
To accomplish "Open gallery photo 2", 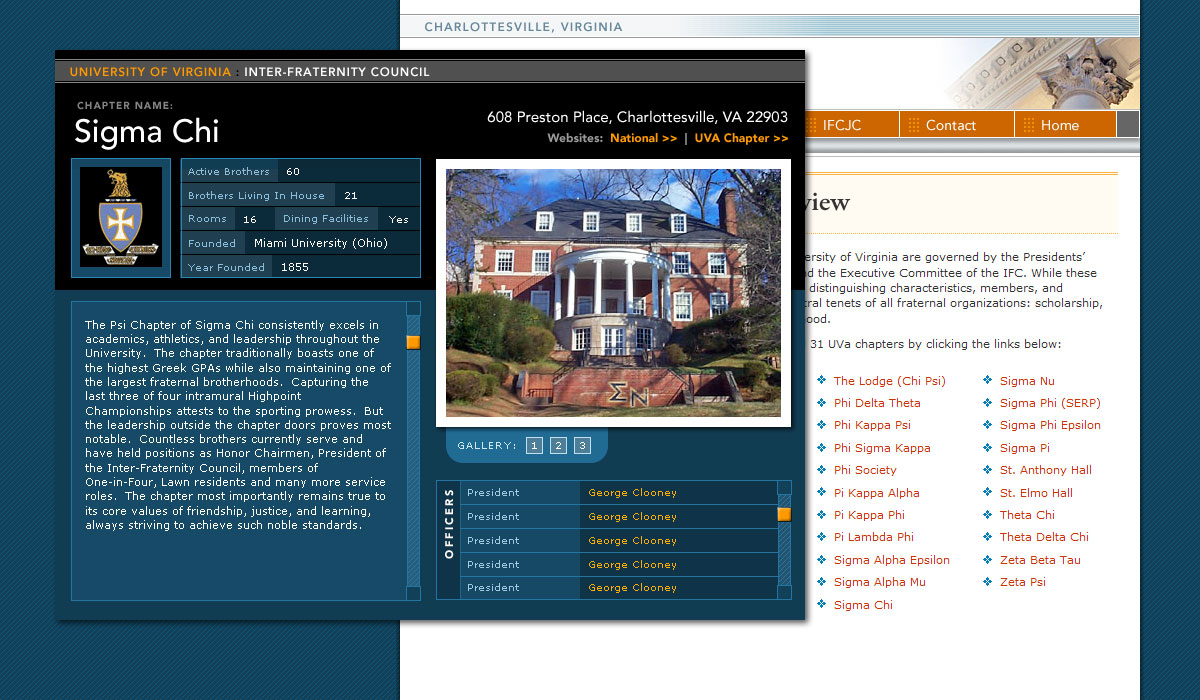I will pyautogui.click(x=558, y=446).
